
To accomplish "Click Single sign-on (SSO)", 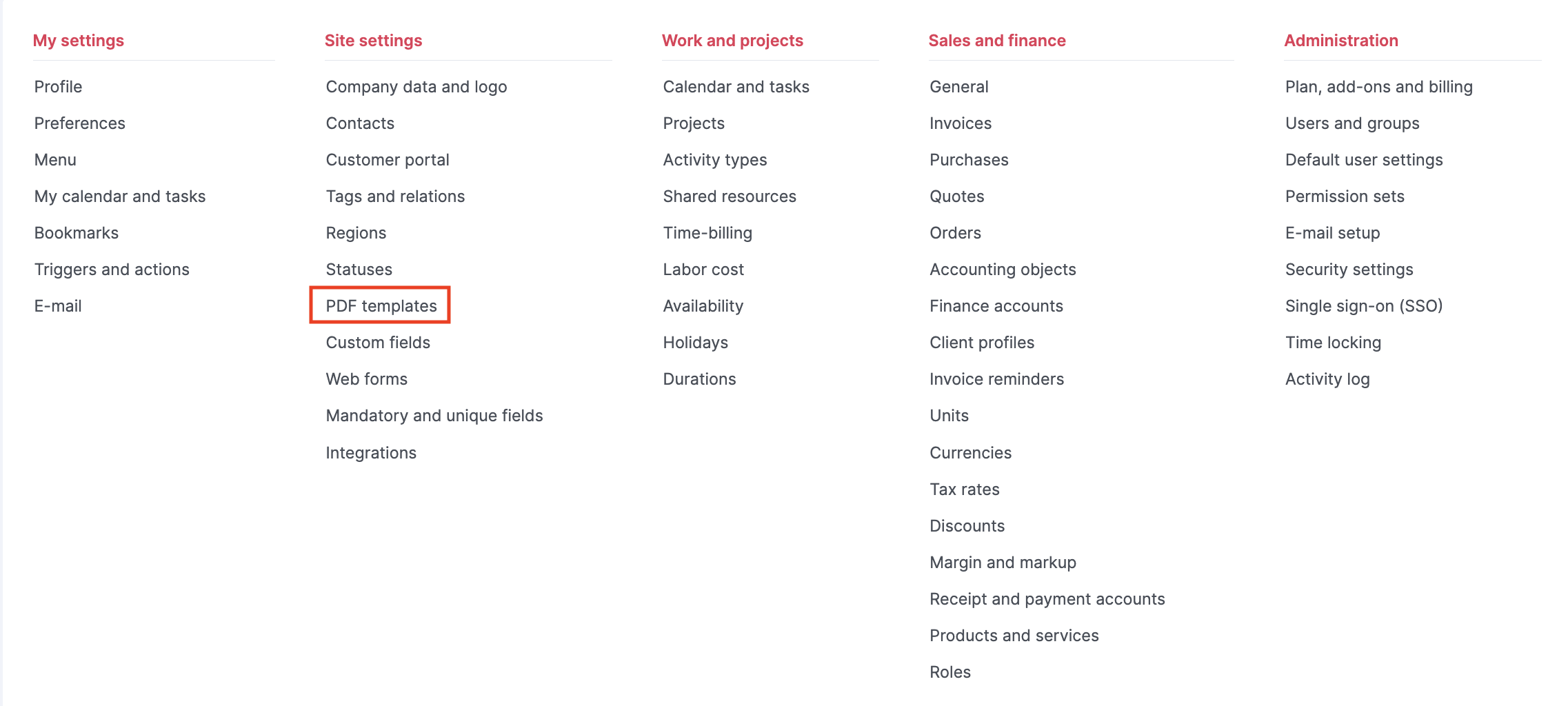I will tap(1363, 305).
